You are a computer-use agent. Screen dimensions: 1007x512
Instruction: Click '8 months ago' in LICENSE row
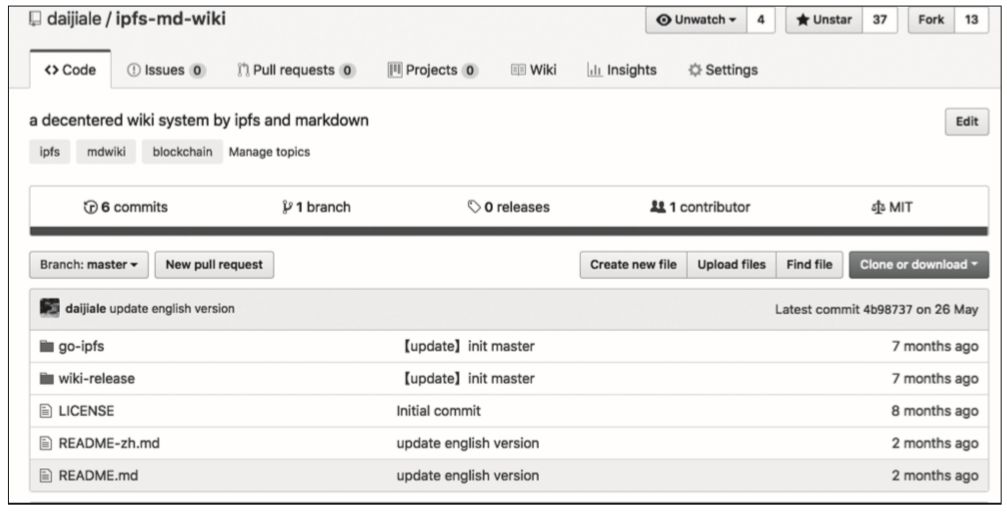[x=934, y=412]
